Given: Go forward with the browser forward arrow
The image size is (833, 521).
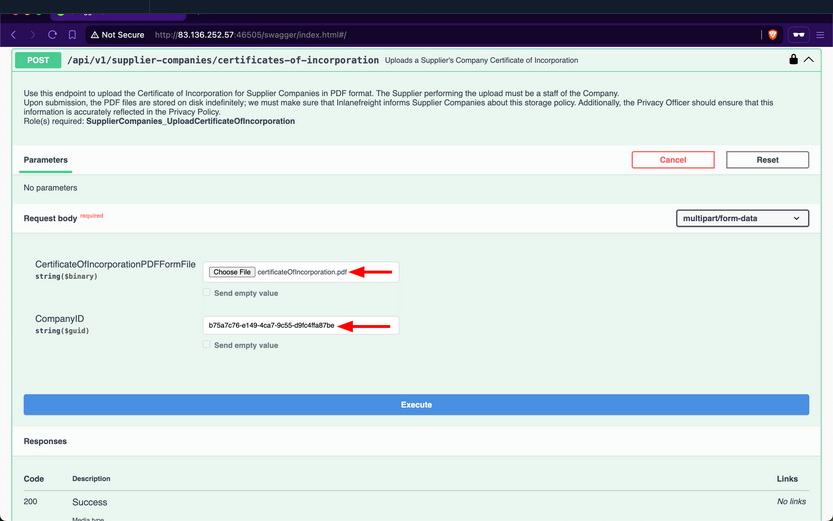Looking at the screenshot, I should (32, 35).
